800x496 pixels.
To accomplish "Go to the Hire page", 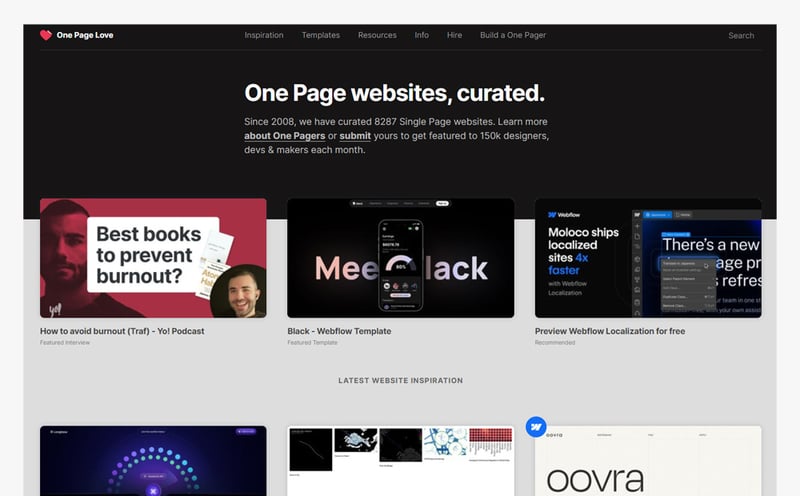I will click(x=454, y=35).
